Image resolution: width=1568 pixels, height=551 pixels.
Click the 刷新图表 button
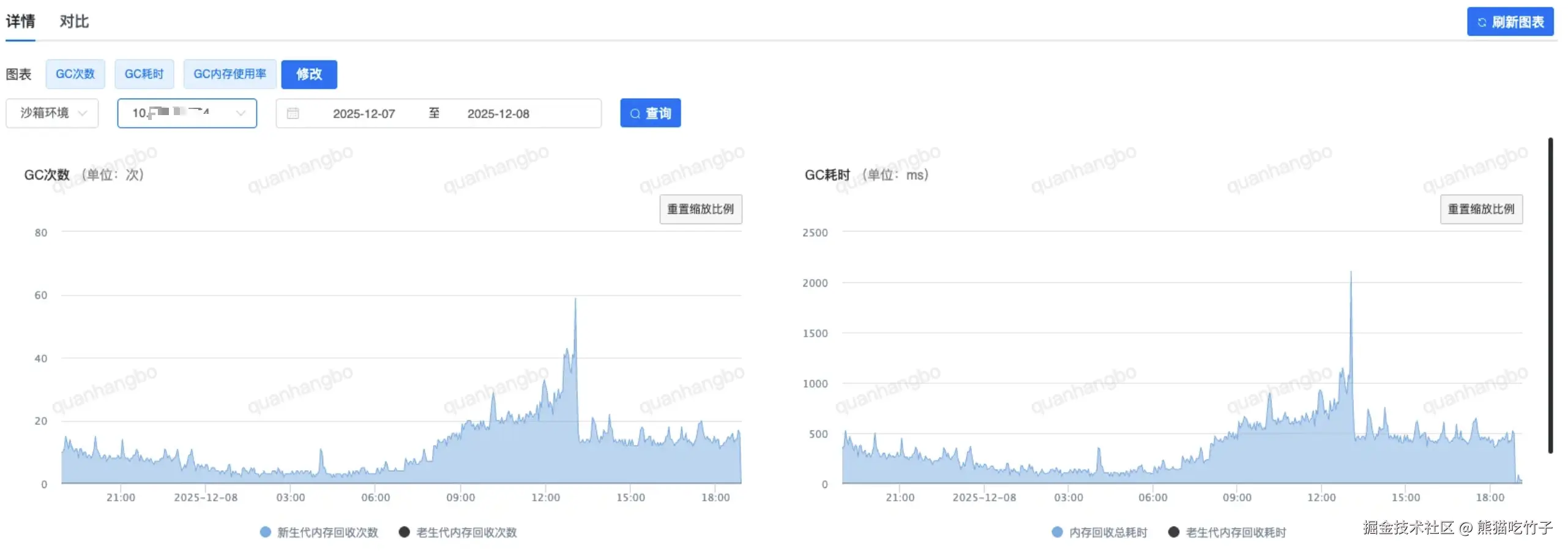click(1510, 22)
